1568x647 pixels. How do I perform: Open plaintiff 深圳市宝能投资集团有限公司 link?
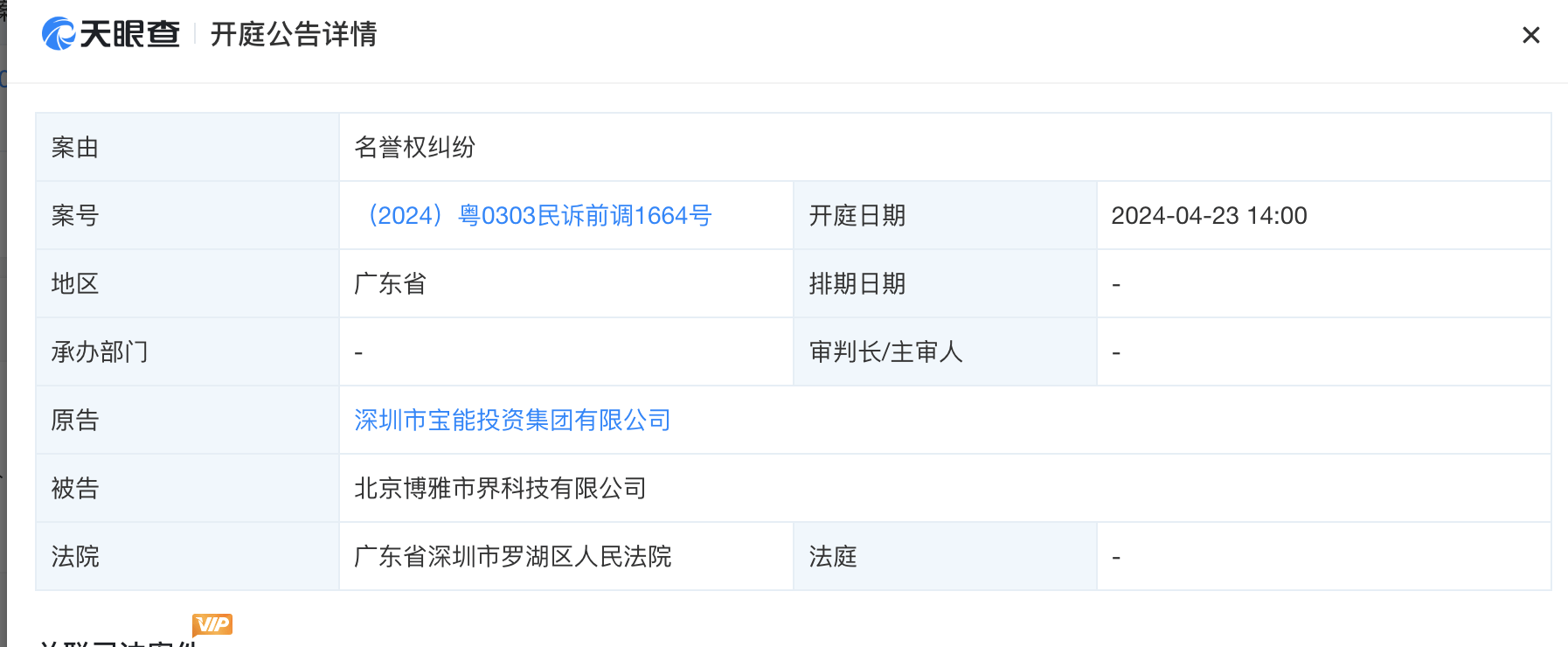pyautogui.click(x=512, y=421)
